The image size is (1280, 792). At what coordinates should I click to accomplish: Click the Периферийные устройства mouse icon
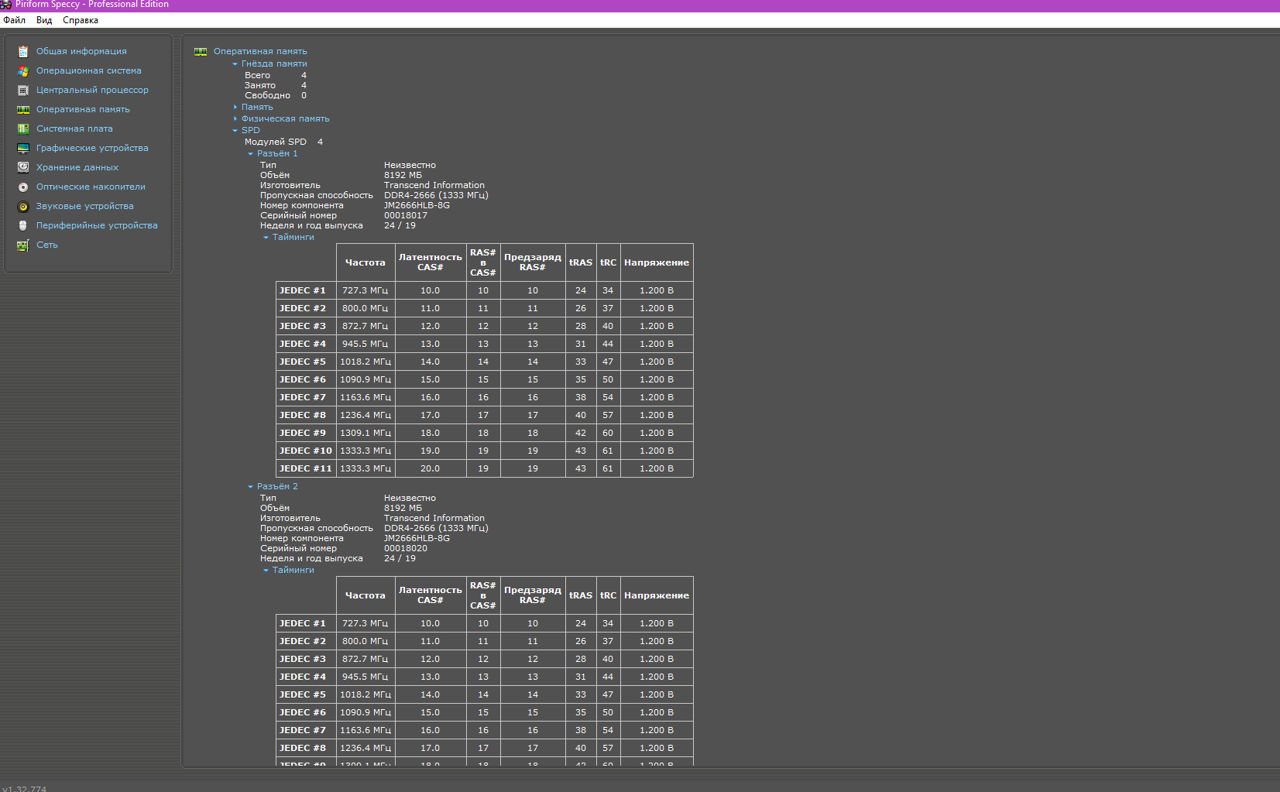pos(23,226)
